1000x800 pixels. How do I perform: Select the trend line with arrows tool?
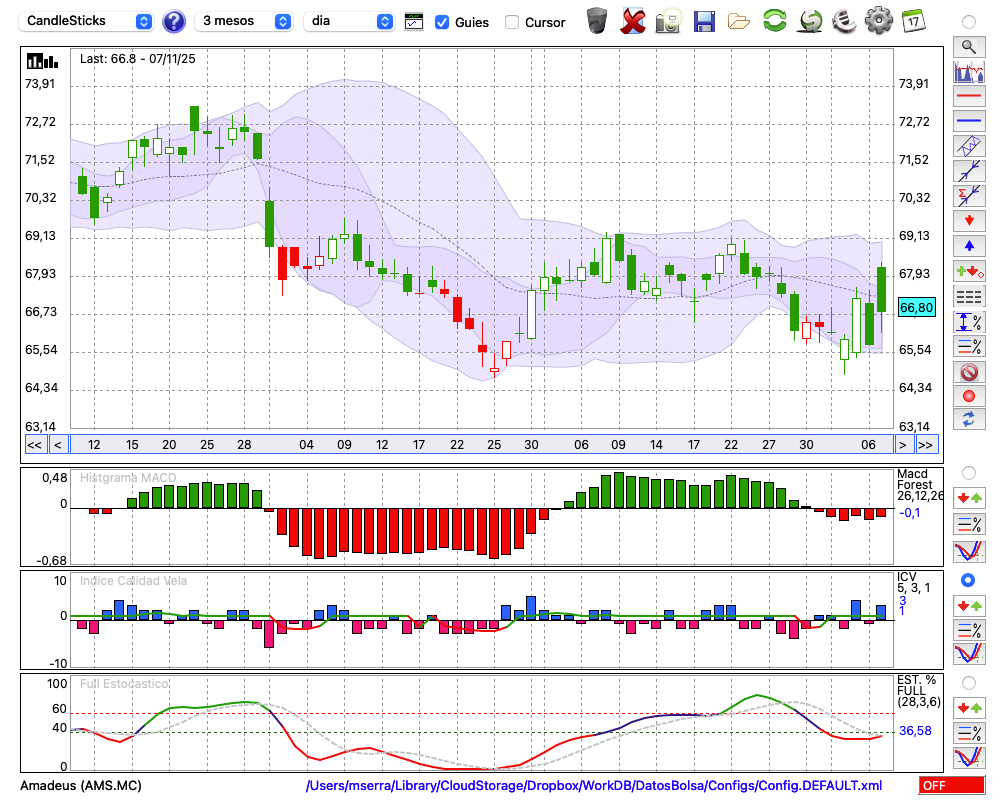point(969,171)
